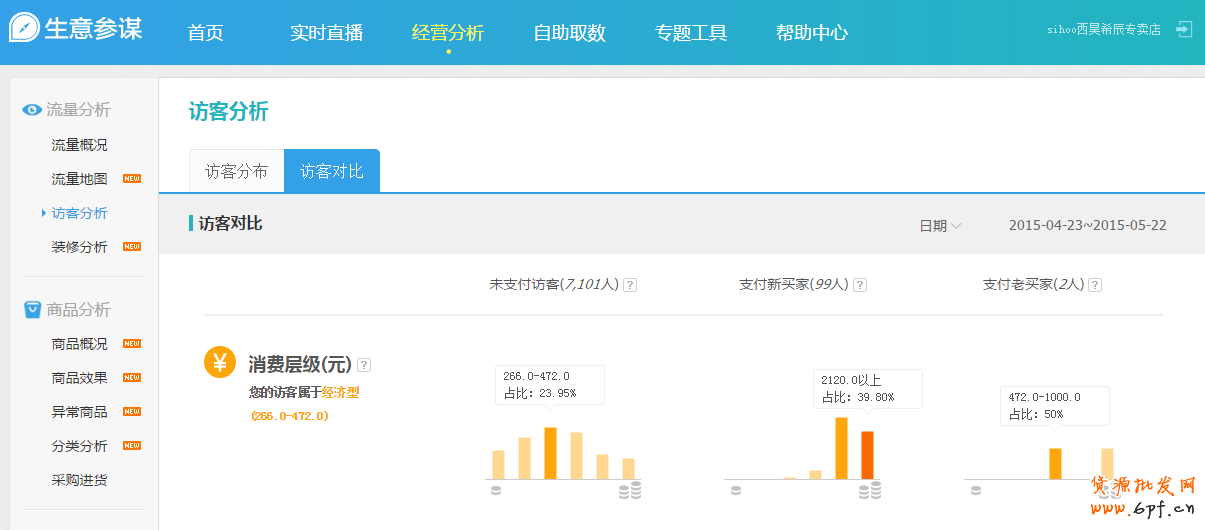Open 流量地图 in the sidebar

click(79, 179)
